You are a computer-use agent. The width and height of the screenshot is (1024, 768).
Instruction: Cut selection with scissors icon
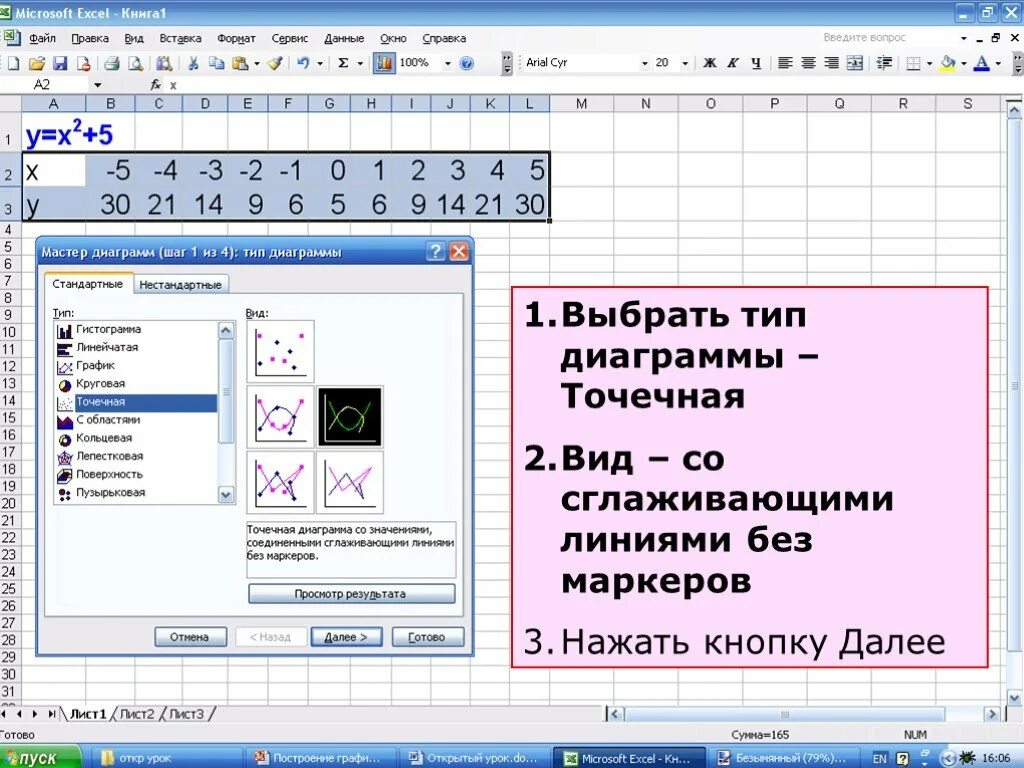(x=193, y=63)
